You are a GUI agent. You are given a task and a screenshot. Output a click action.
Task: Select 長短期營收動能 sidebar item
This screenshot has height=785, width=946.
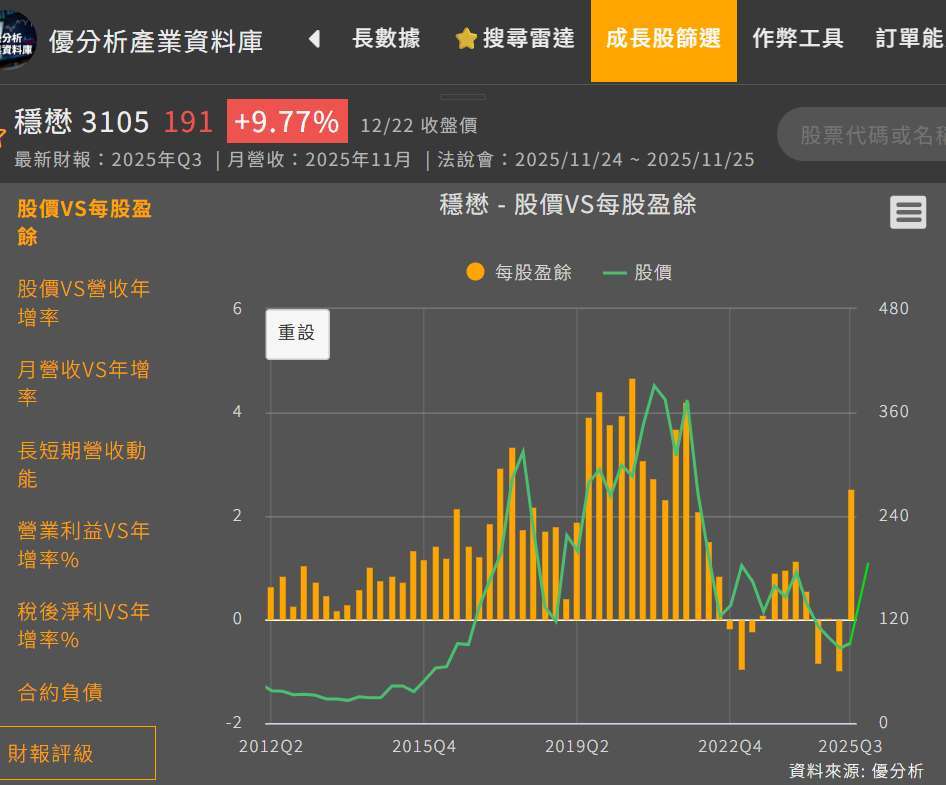(x=82, y=464)
